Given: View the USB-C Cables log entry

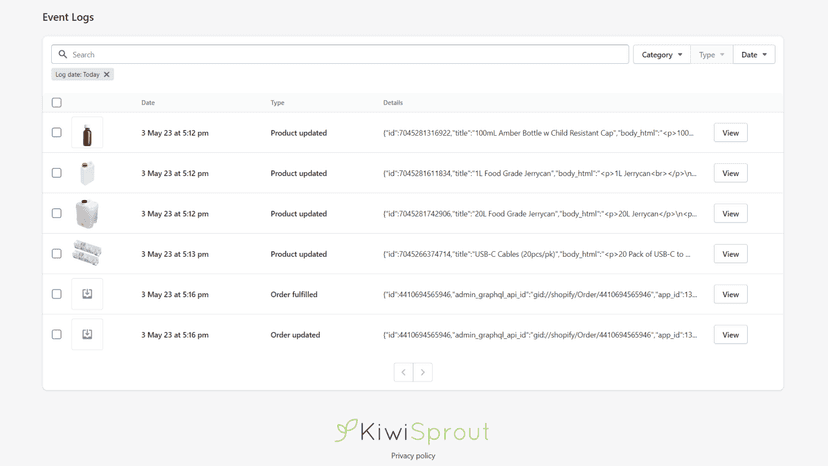Looking at the screenshot, I should pos(730,254).
